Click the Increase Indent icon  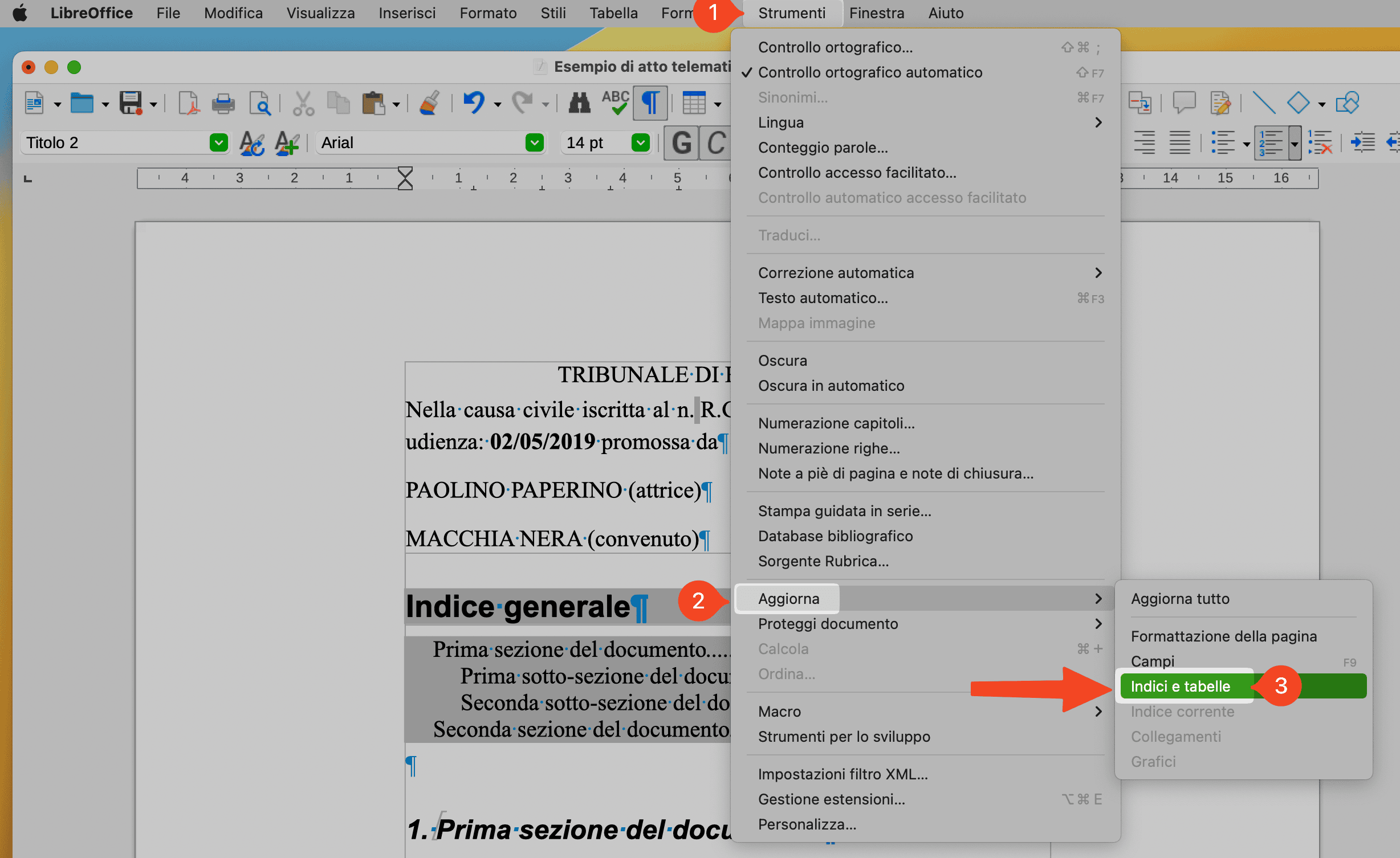(1363, 142)
